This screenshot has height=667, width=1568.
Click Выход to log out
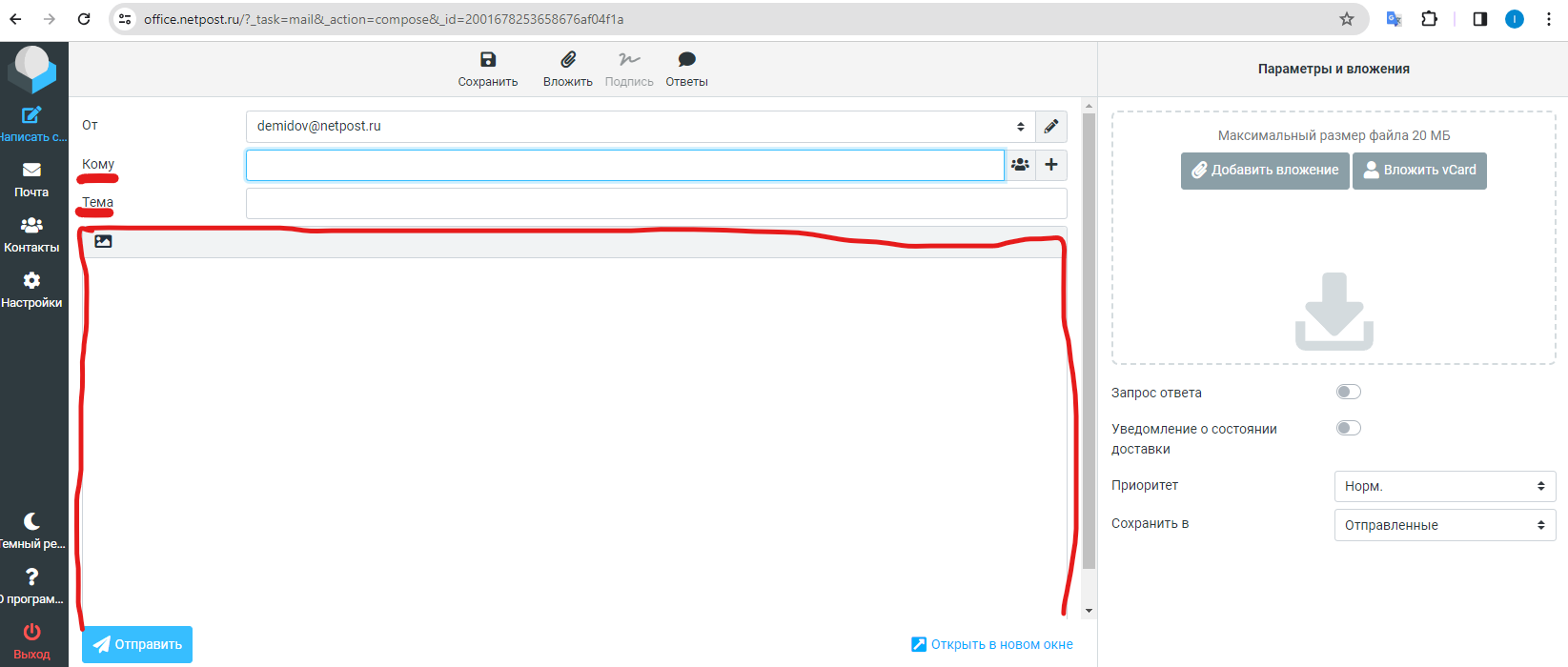pos(31,641)
